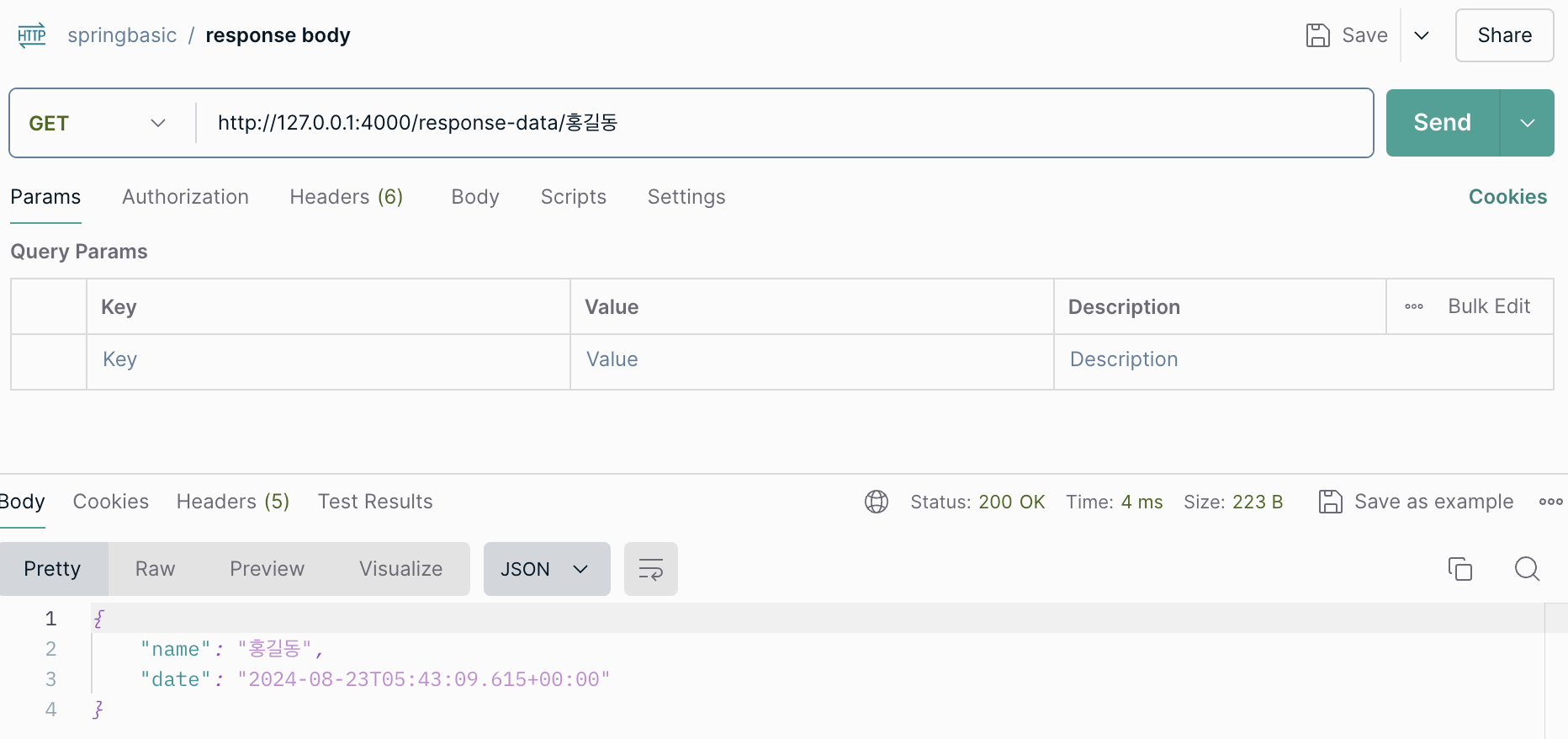Screen dimensions: 1568x739
Task: Open the network globe icon in response bar
Action: 877,502
